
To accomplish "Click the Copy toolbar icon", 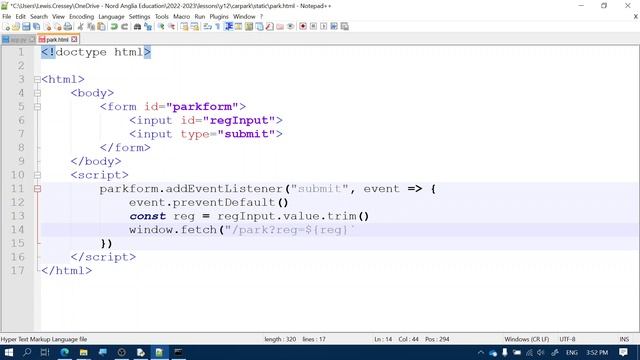I will click(91, 27).
